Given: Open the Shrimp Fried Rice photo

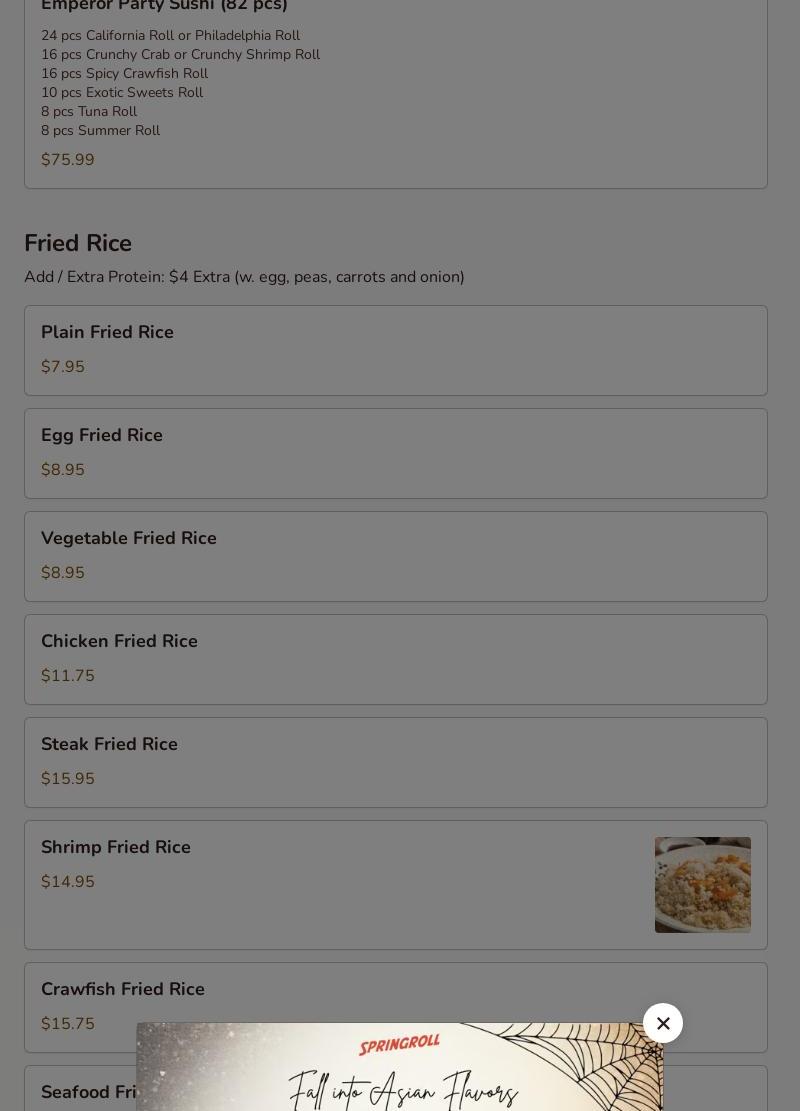Looking at the screenshot, I should [x=702, y=885].
